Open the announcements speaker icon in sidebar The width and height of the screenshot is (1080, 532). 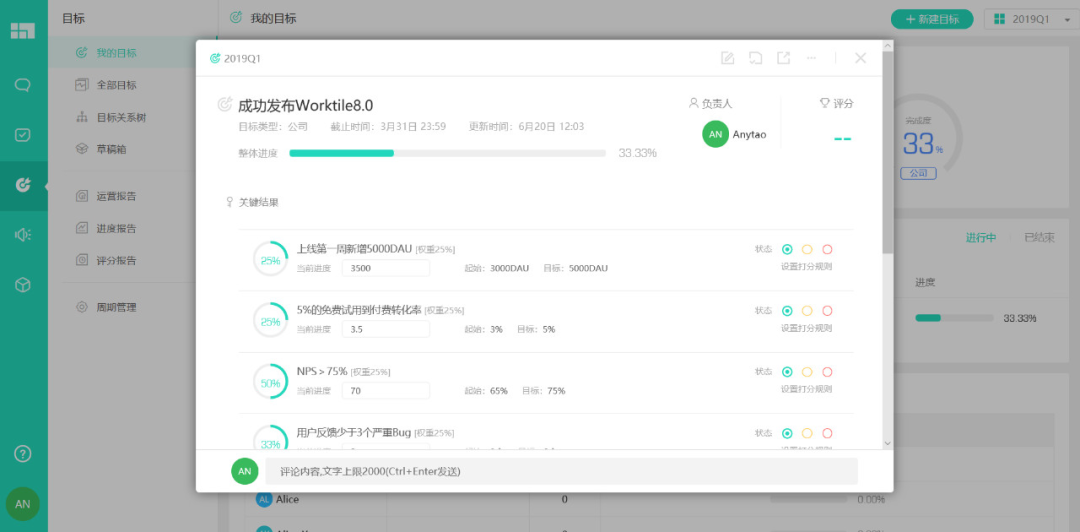pyautogui.click(x=23, y=235)
